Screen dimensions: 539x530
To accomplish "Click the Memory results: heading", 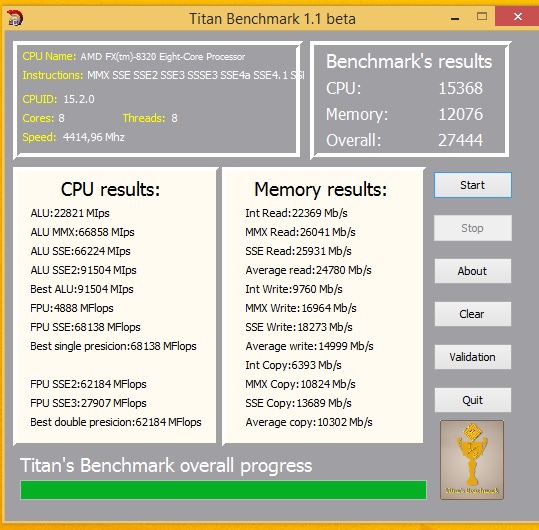I will (x=320, y=190).
